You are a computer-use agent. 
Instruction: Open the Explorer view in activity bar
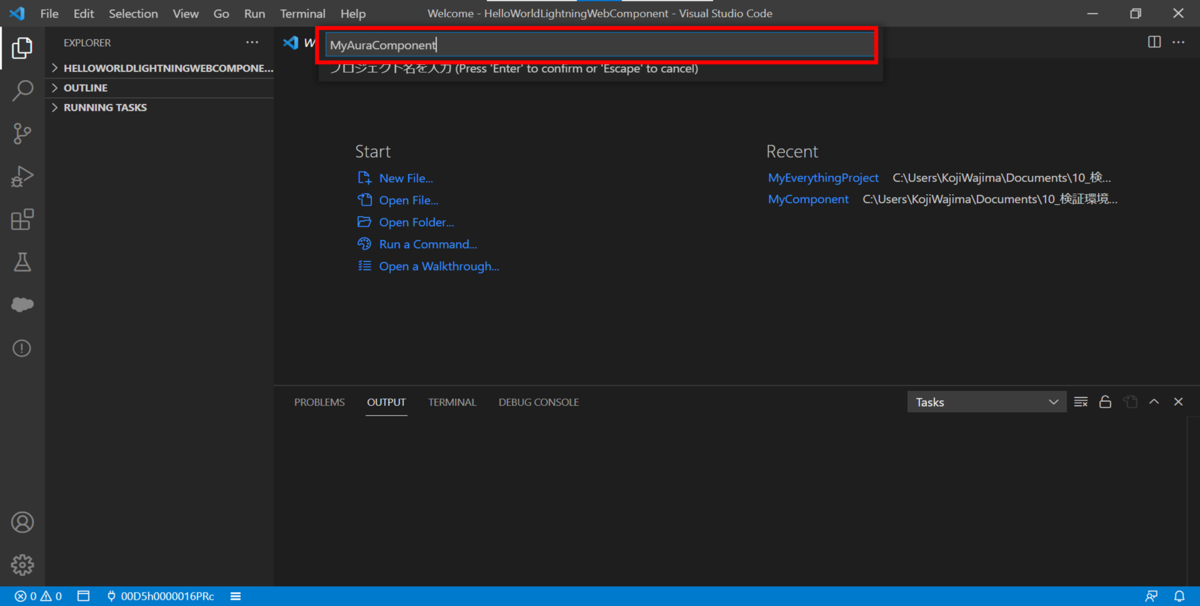point(22,48)
